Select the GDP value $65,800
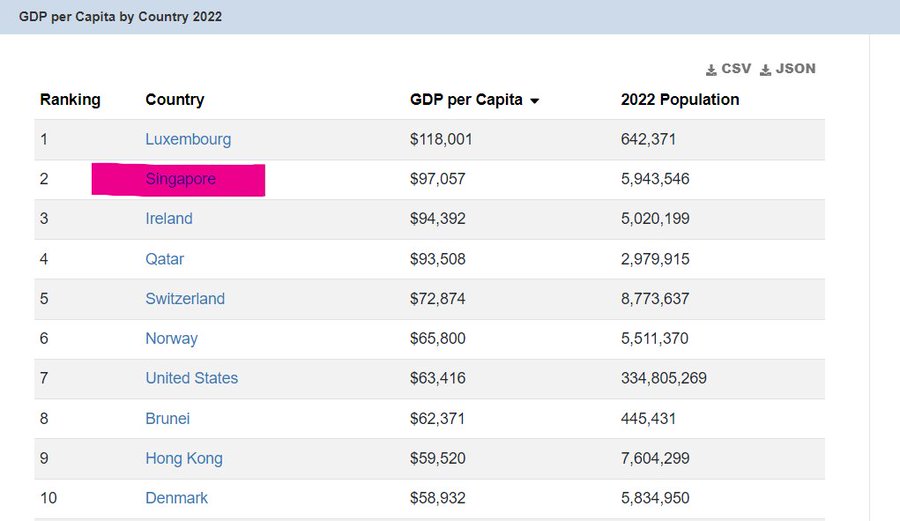The height and width of the screenshot is (521, 900). 437,339
